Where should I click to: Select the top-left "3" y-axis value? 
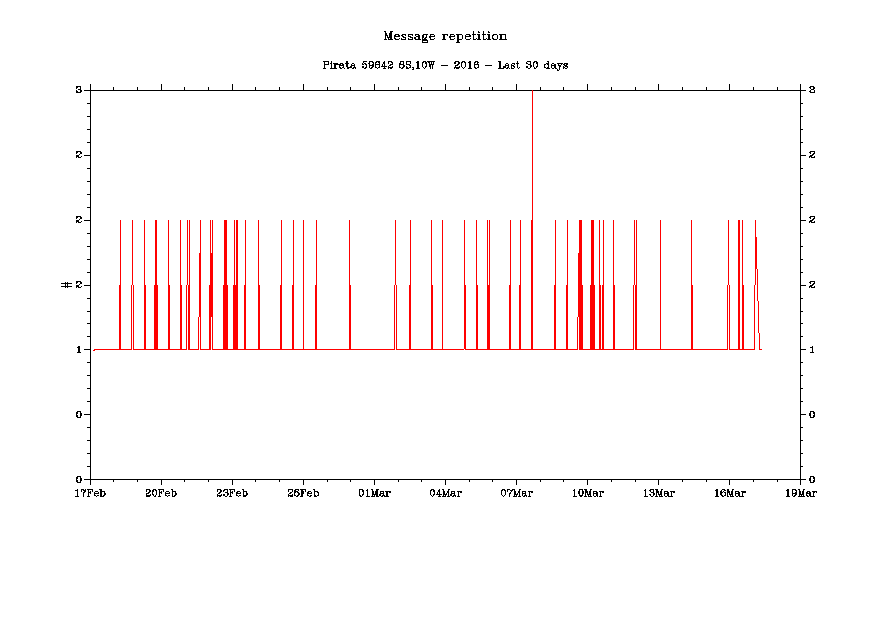click(78, 90)
